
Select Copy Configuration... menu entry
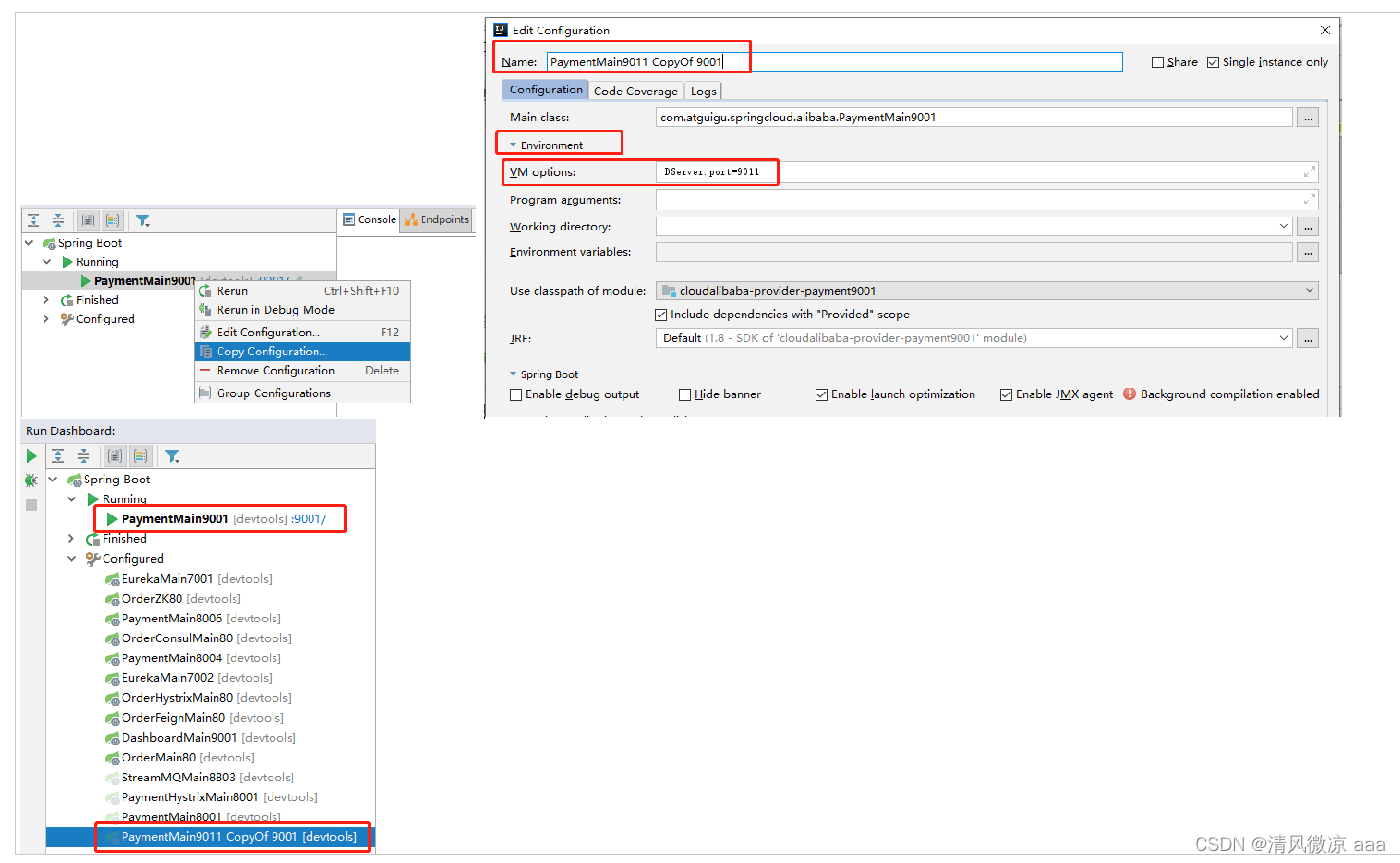point(302,352)
